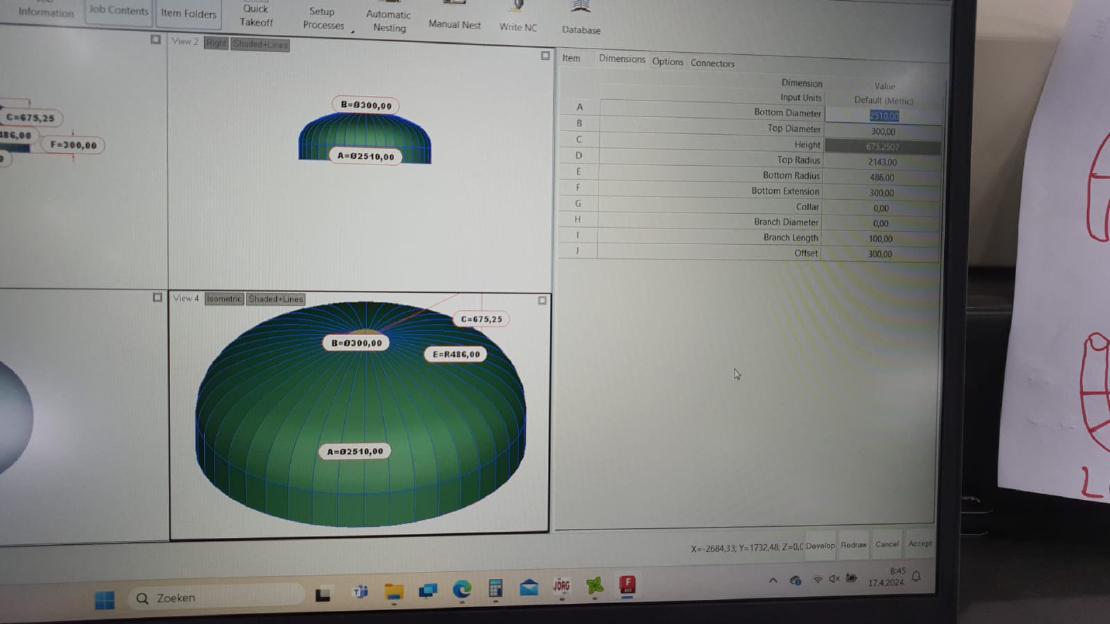Viewport: 1110px width, 624px height.
Task: Open Calculator from the taskbar
Action: 496,588
